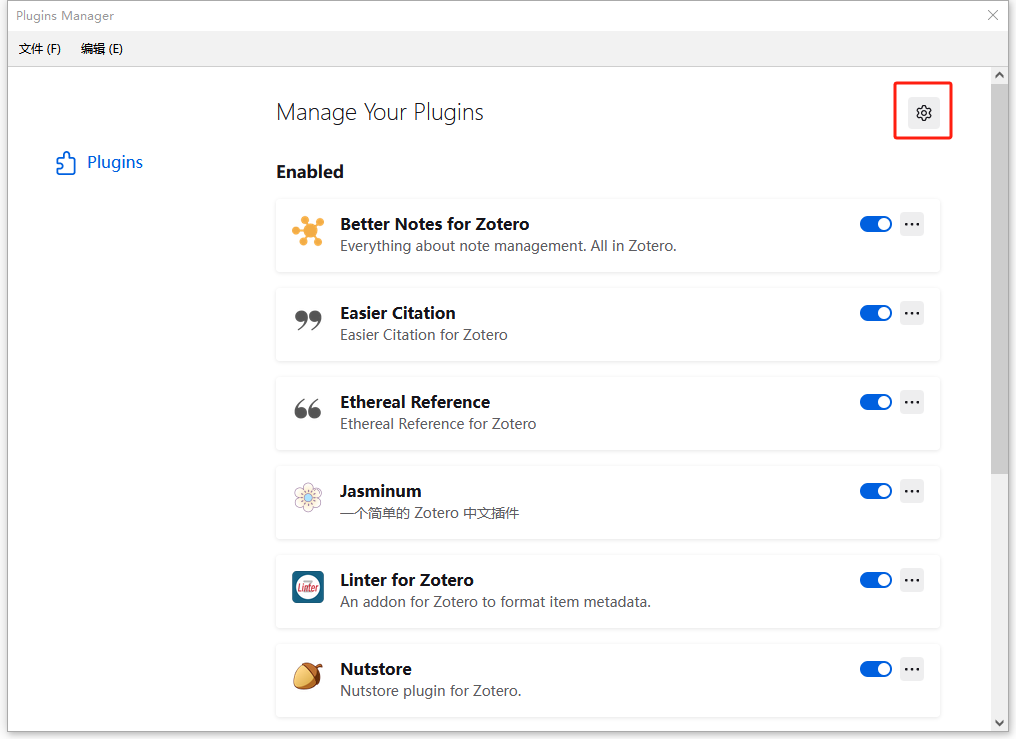Show more options for Ethereal Reference
Viewport: 1016px width, 739px height.
[912, 402]
